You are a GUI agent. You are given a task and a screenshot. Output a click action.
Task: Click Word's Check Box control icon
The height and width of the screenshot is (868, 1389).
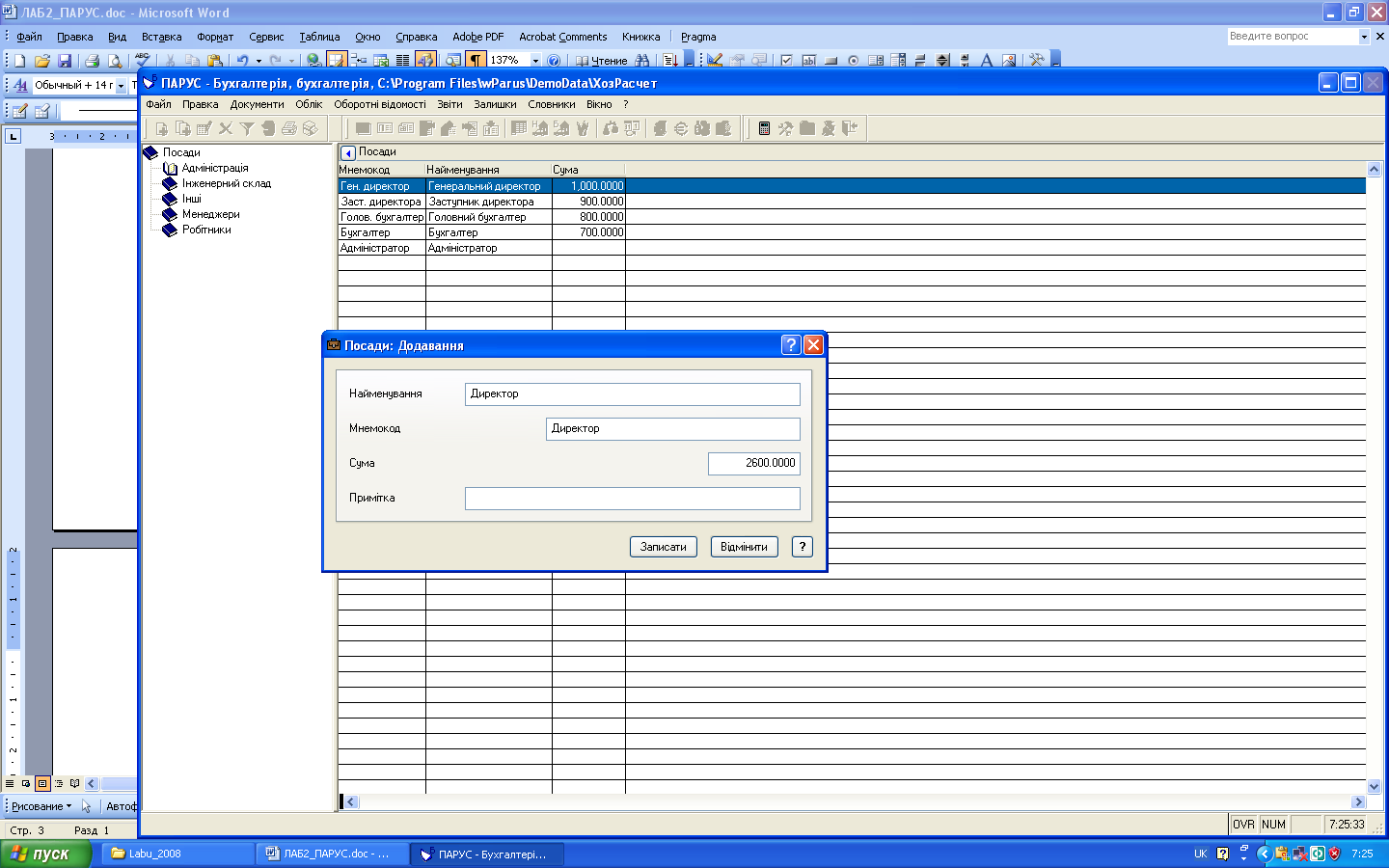click(x=786, y=60)
